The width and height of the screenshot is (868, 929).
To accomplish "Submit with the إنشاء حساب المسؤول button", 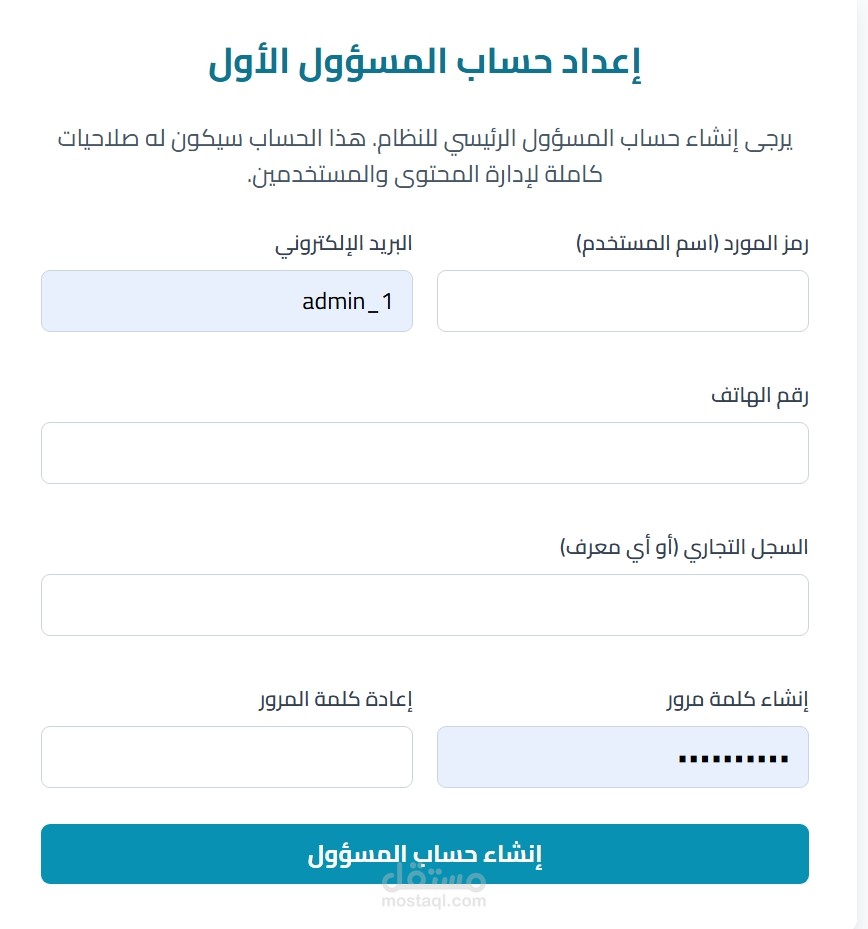I will 425,854.
